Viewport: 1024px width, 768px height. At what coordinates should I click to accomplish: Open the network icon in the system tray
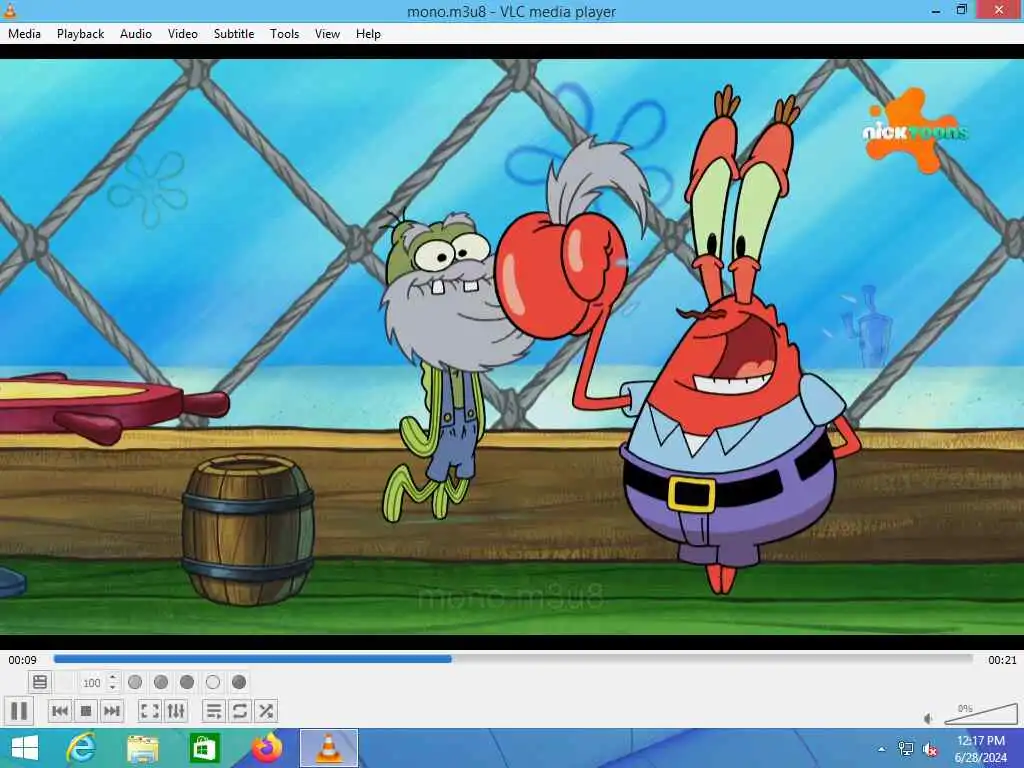(906, 749)
